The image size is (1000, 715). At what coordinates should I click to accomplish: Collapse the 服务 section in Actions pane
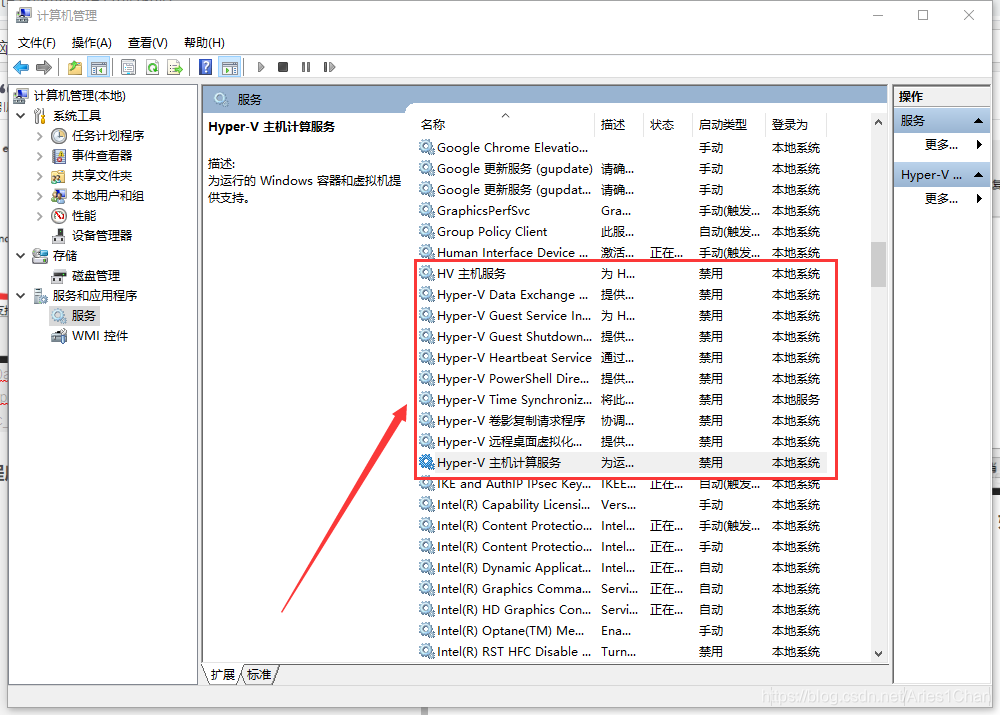pyautogui.click(x=978, y=121)
